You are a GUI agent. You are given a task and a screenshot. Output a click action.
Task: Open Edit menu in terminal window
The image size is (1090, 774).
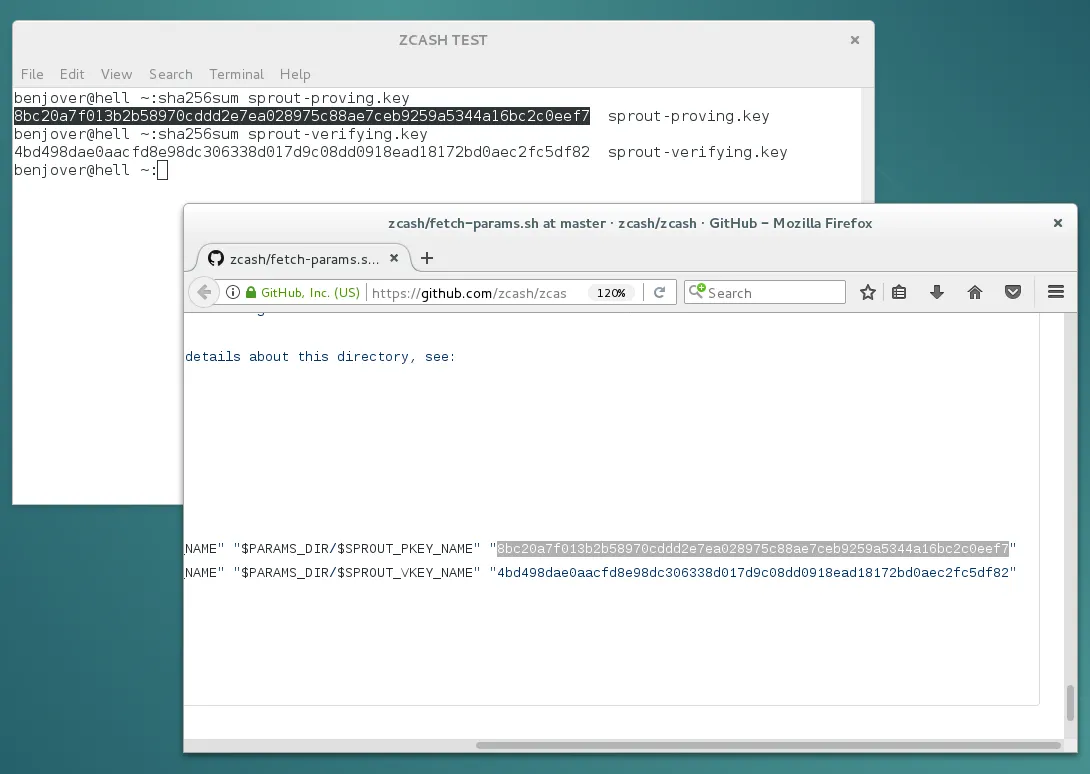pyautogui.click(x=72, y=74)
